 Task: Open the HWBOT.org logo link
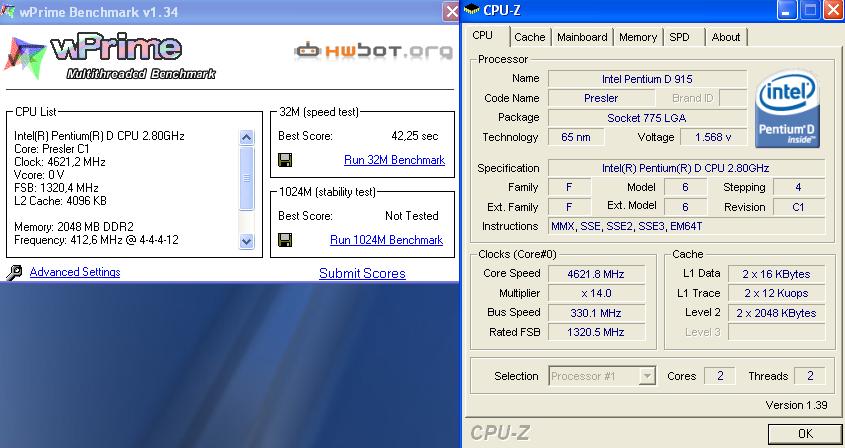(x=373, y=51)
